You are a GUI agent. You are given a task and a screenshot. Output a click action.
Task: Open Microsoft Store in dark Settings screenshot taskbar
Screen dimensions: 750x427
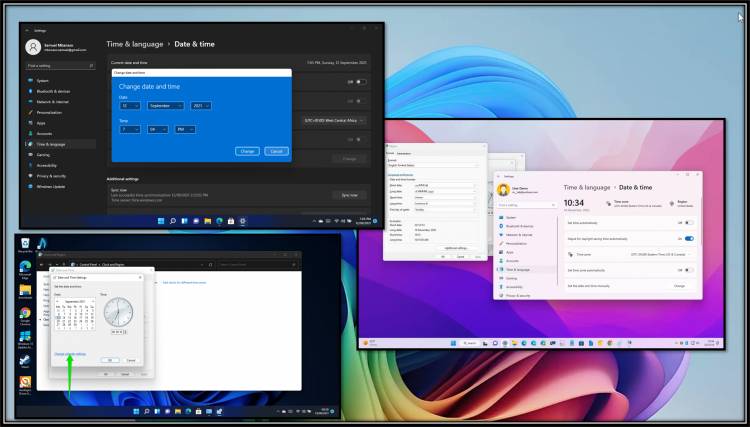[231, 221]
